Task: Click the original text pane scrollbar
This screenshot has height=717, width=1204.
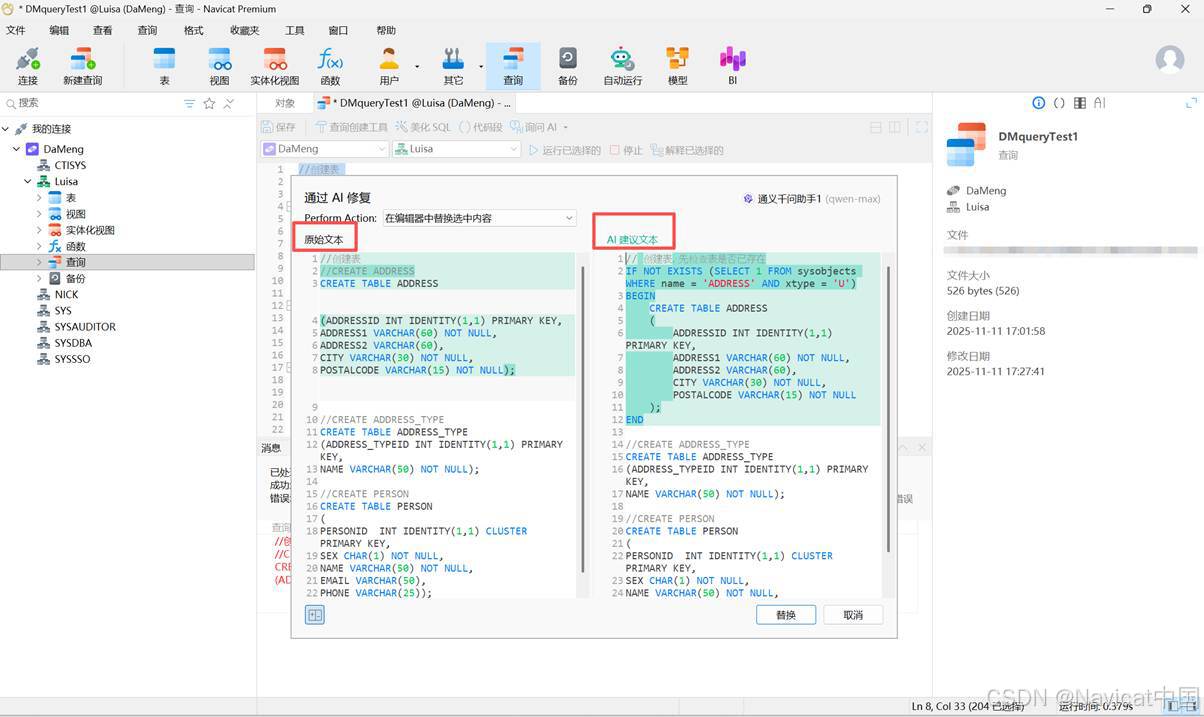Action: [582, 420]
